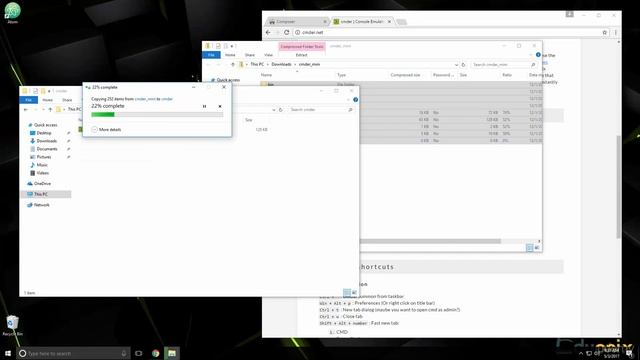Switch cmder Explorer to large icons view
The image size is (640, 360).
(x=354, y=293)
